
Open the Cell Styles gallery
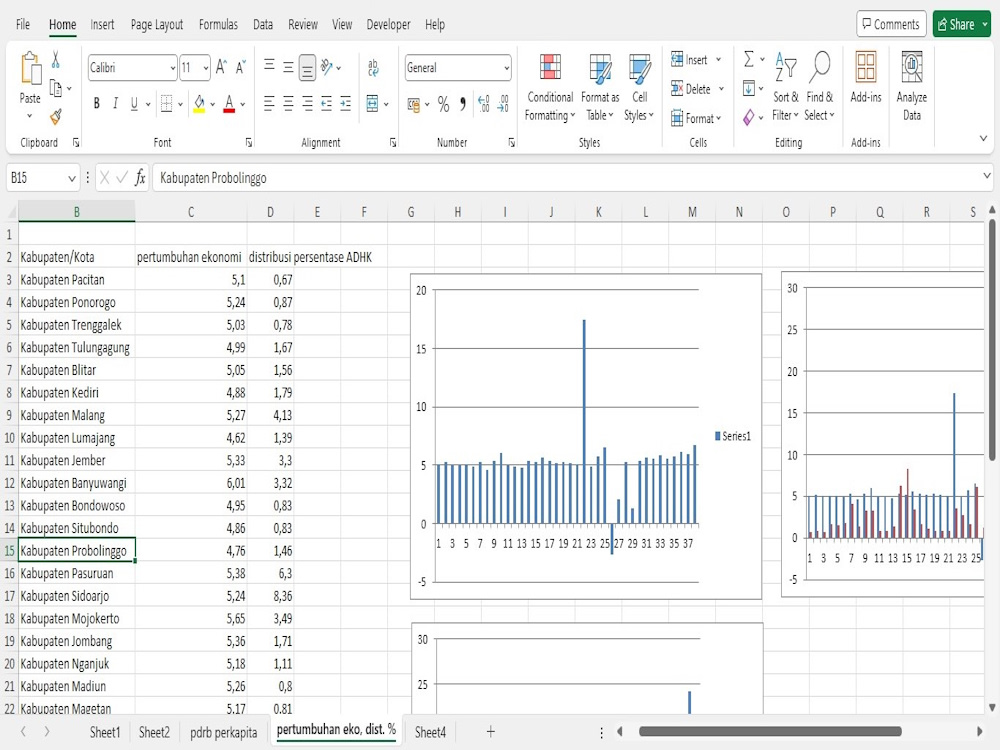[x=639, y=86]
